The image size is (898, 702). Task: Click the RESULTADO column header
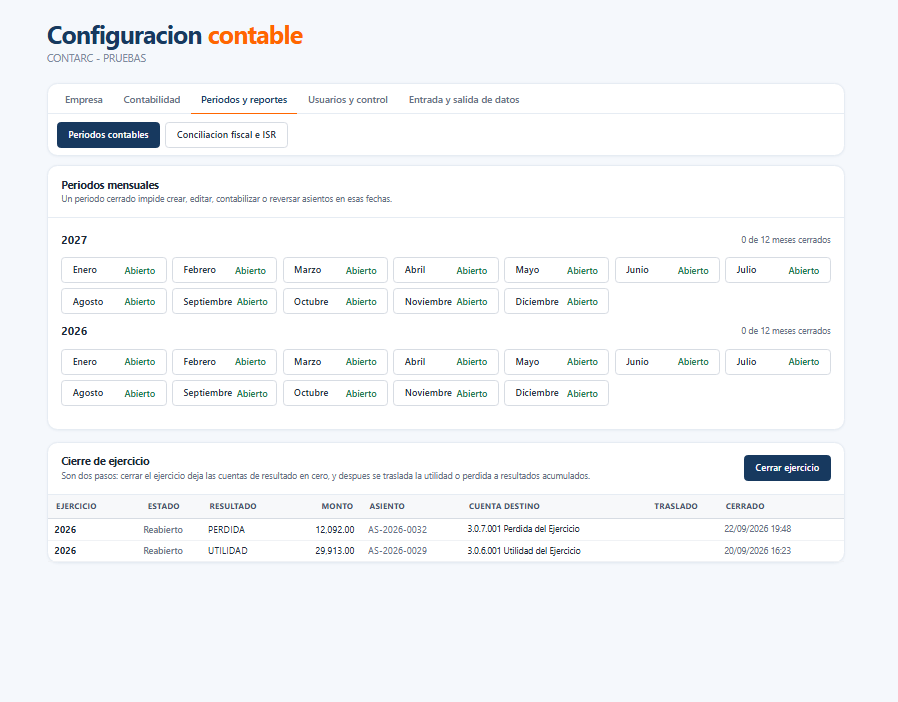[233, 506]
